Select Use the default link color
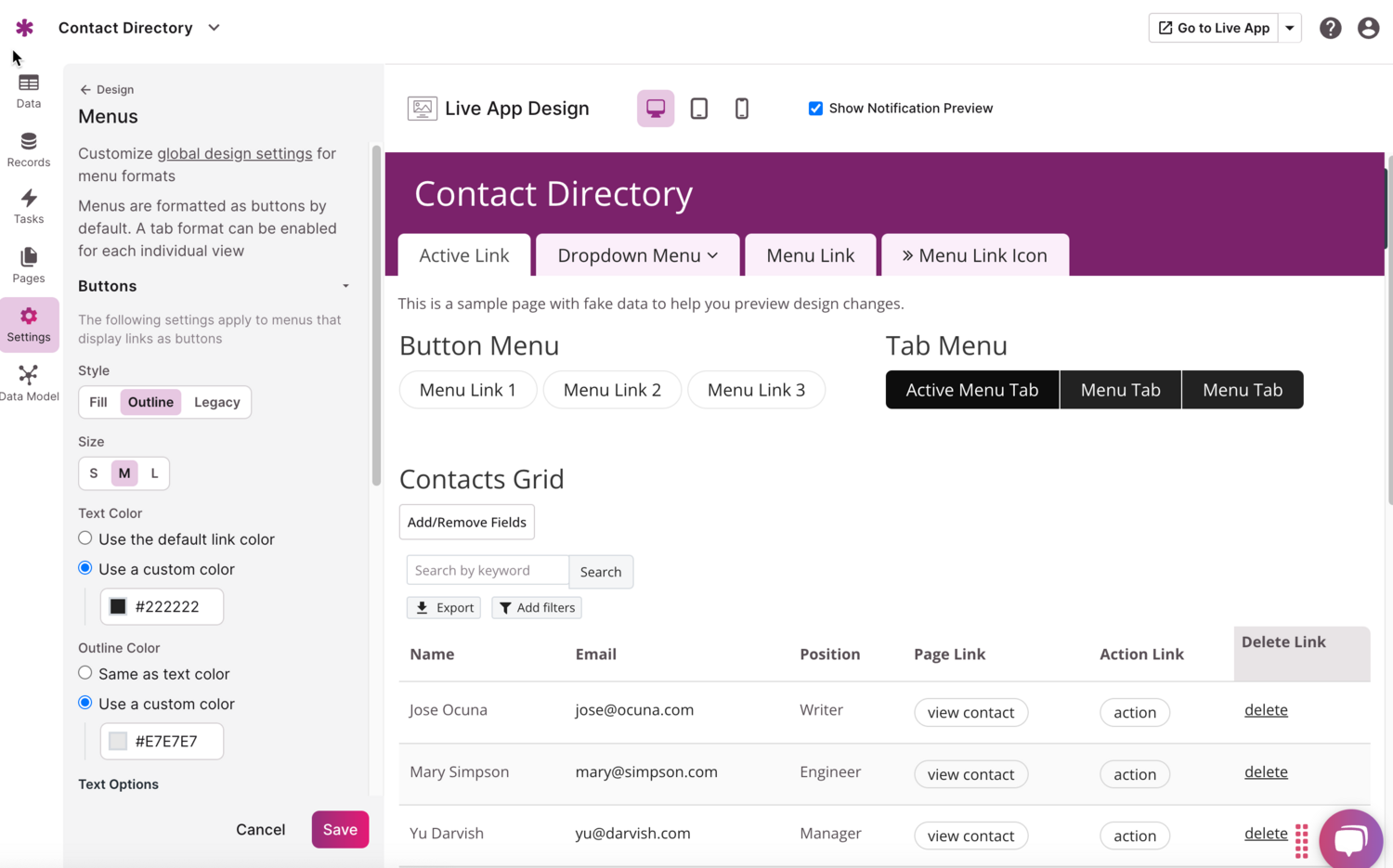The image size is (1393, 868). click(x=85, y=538)
